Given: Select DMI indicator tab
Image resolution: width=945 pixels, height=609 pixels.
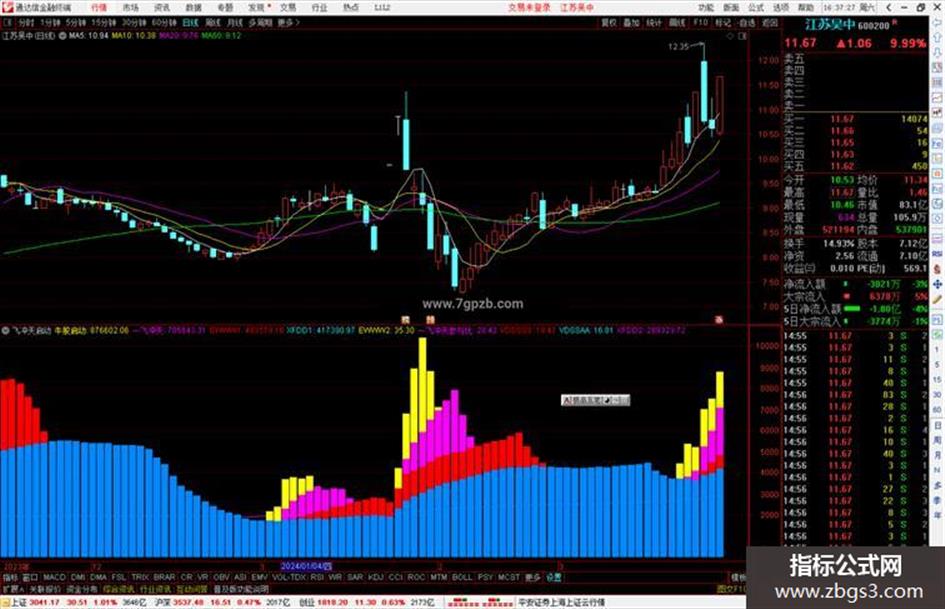Looking at the screenshot, I should [78, 577].
